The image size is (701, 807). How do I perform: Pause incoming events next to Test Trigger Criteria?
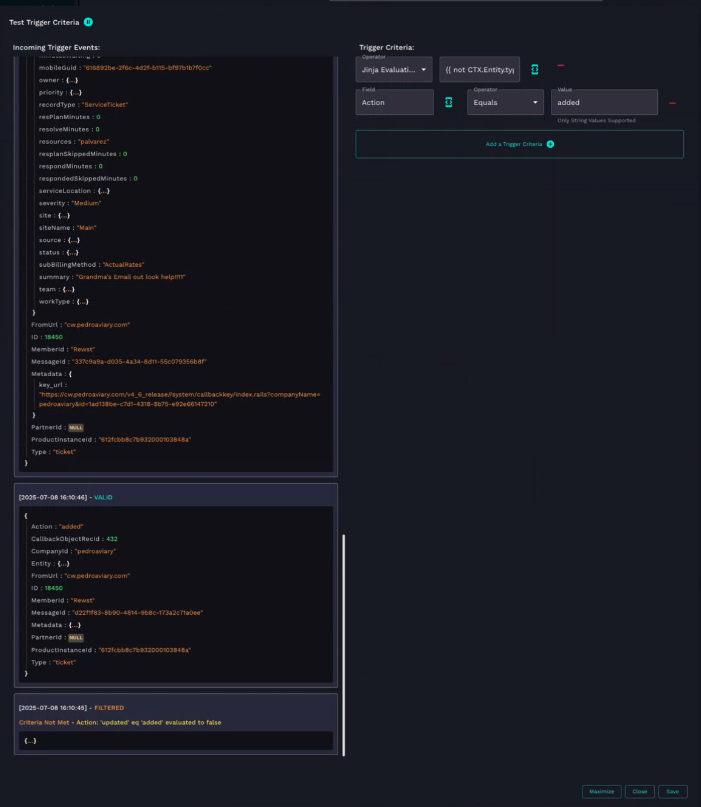pyautogui.click(x=88, y=21)
